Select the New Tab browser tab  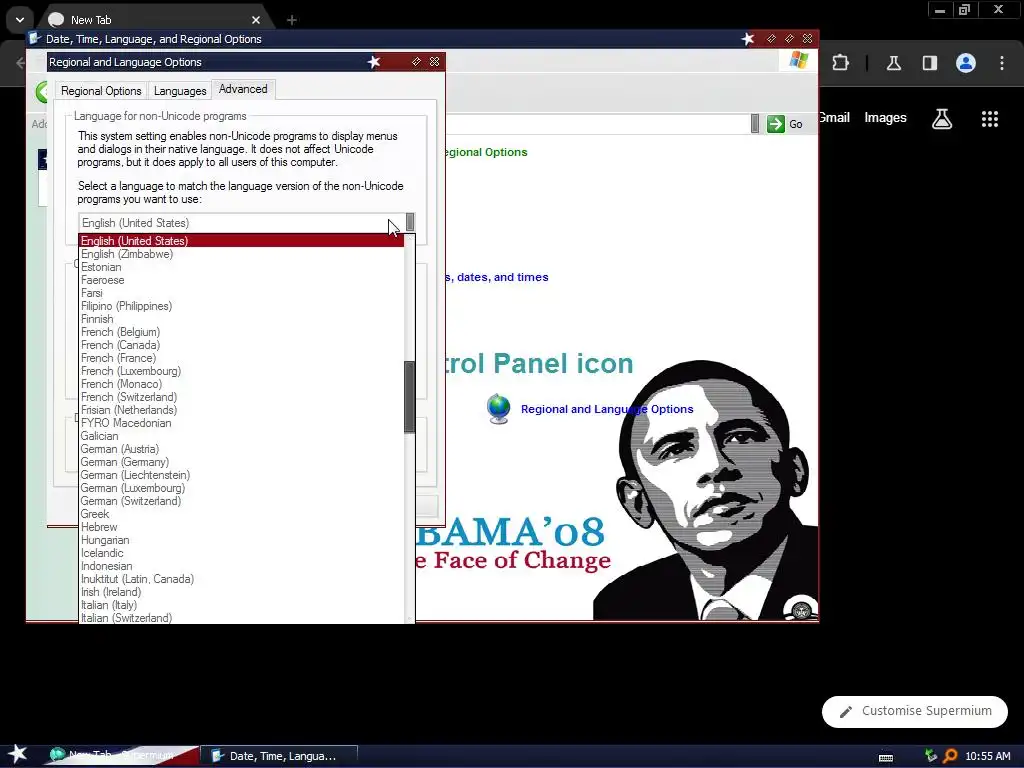(x=154, y=20)
